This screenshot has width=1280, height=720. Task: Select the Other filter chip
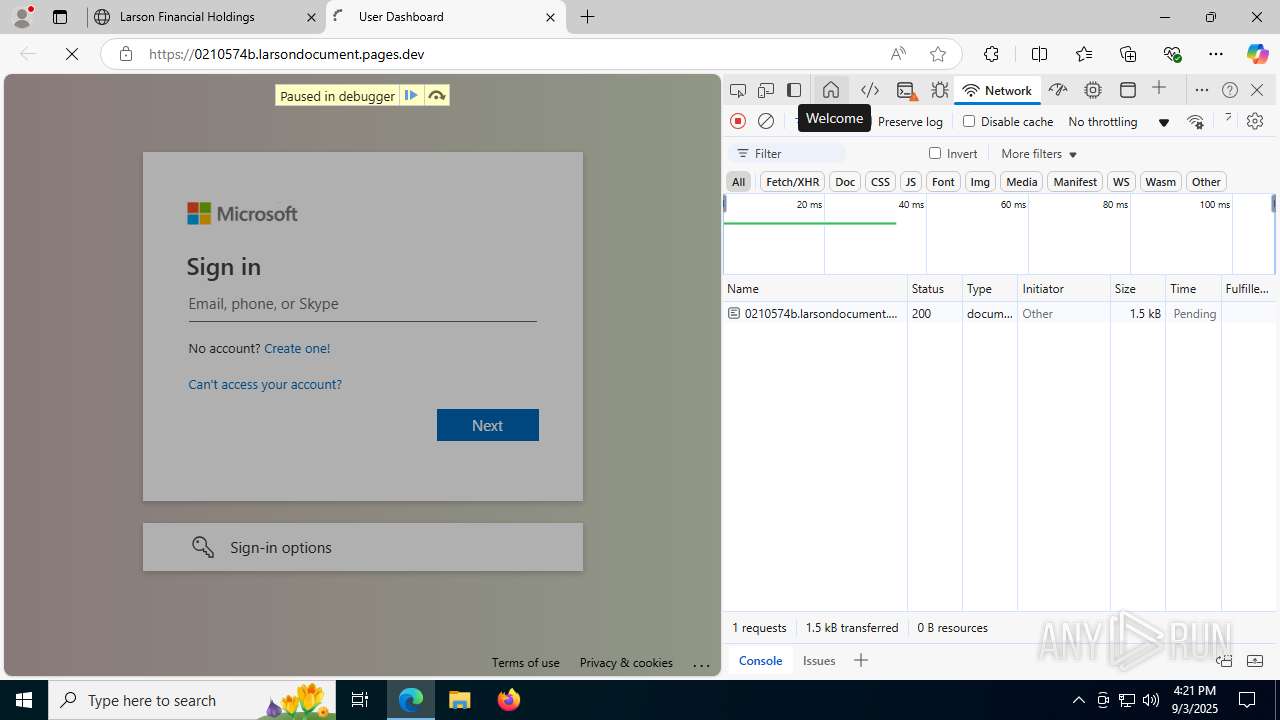point(1206,182)
